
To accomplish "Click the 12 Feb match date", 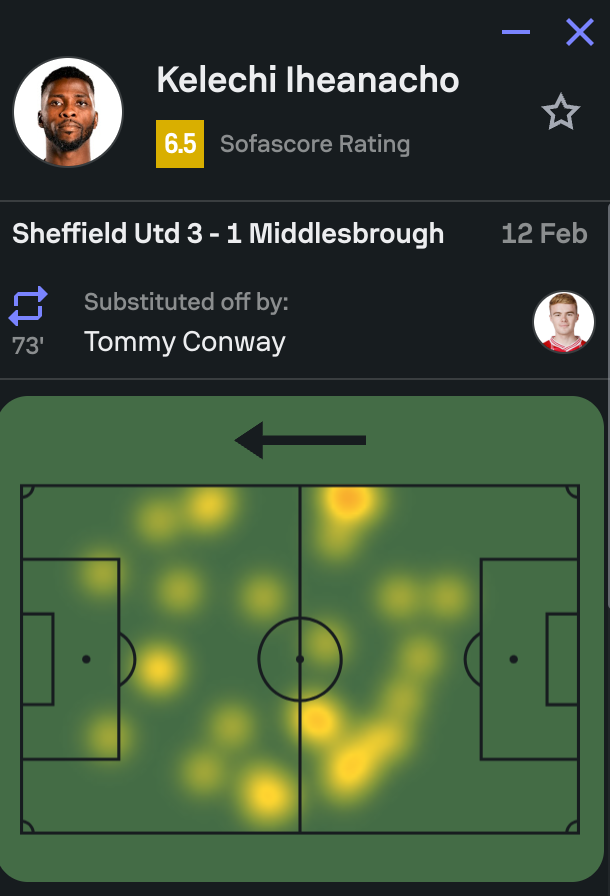I will [544, 234].
